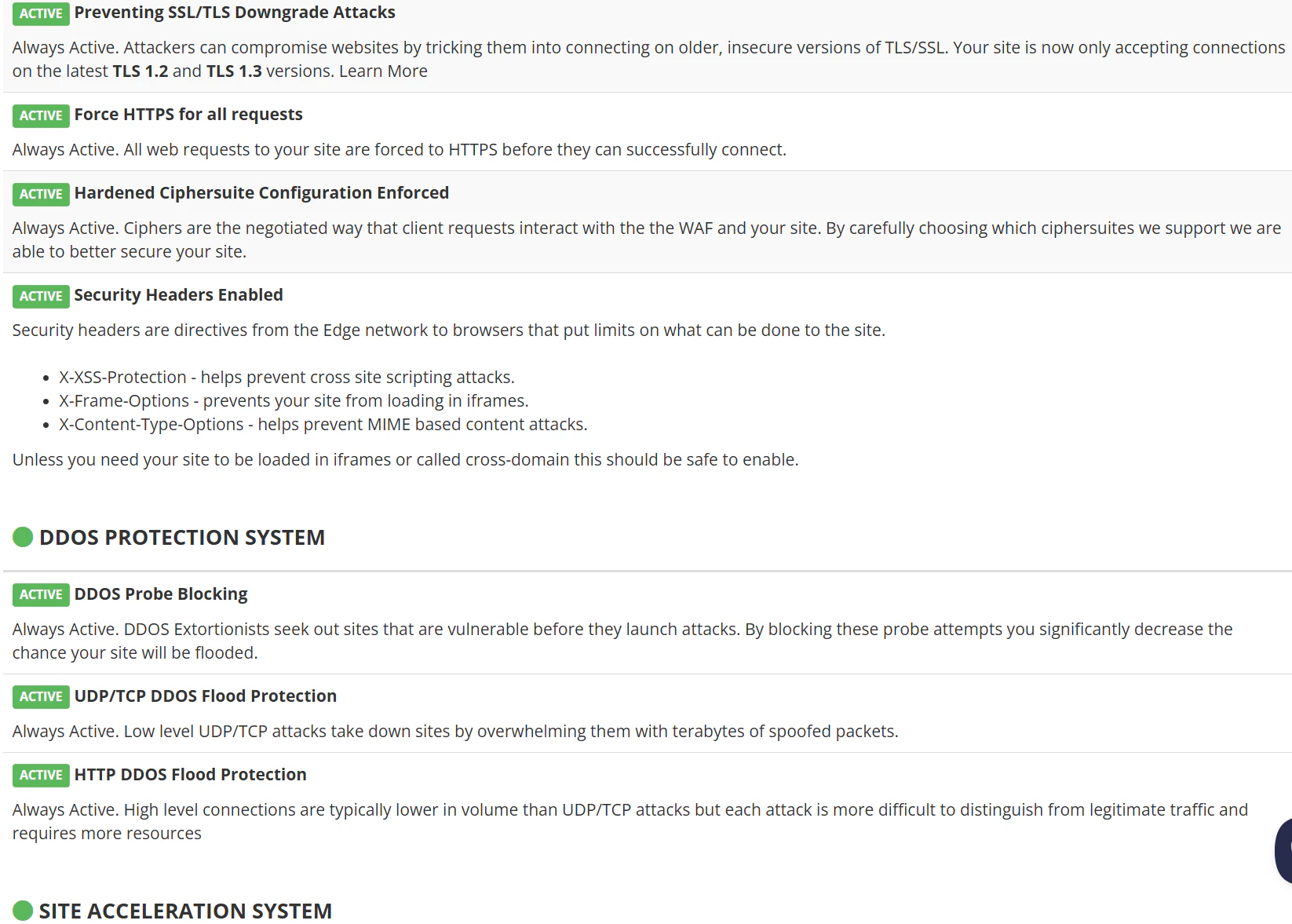Screen dimensions: 1292x924
Task: Click the Preventing SSL/TLS Downgrade Attacks title
Action: point(235,13)
